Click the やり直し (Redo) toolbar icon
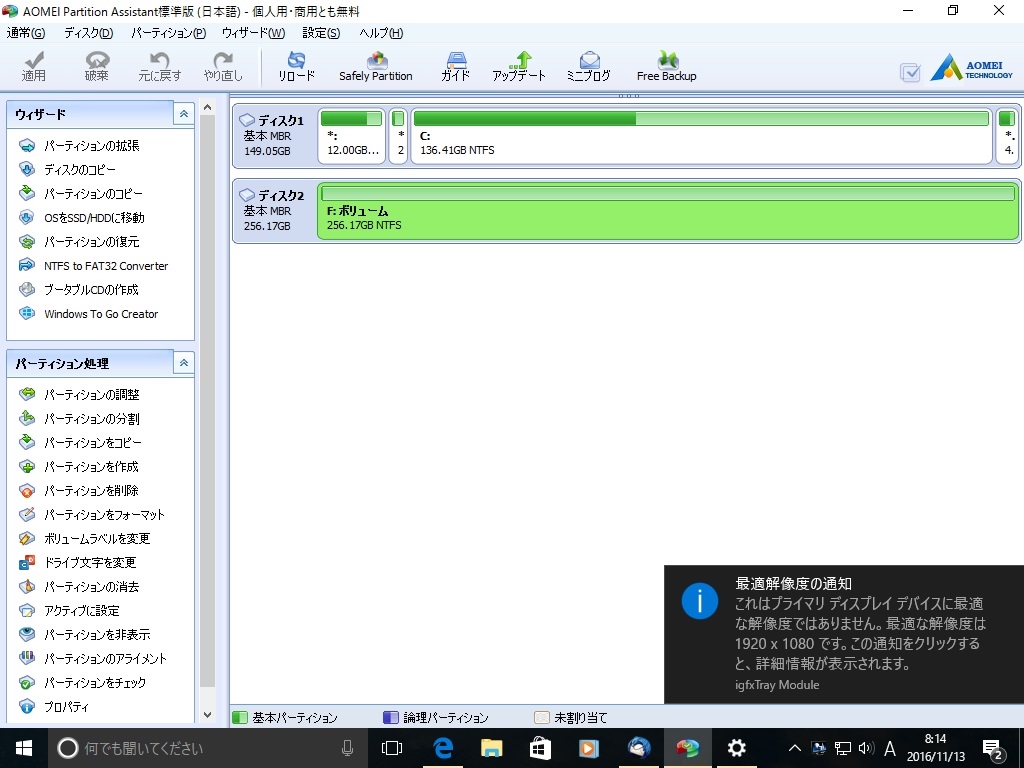The image size is (1024, 768). click(x=223, y=67)
